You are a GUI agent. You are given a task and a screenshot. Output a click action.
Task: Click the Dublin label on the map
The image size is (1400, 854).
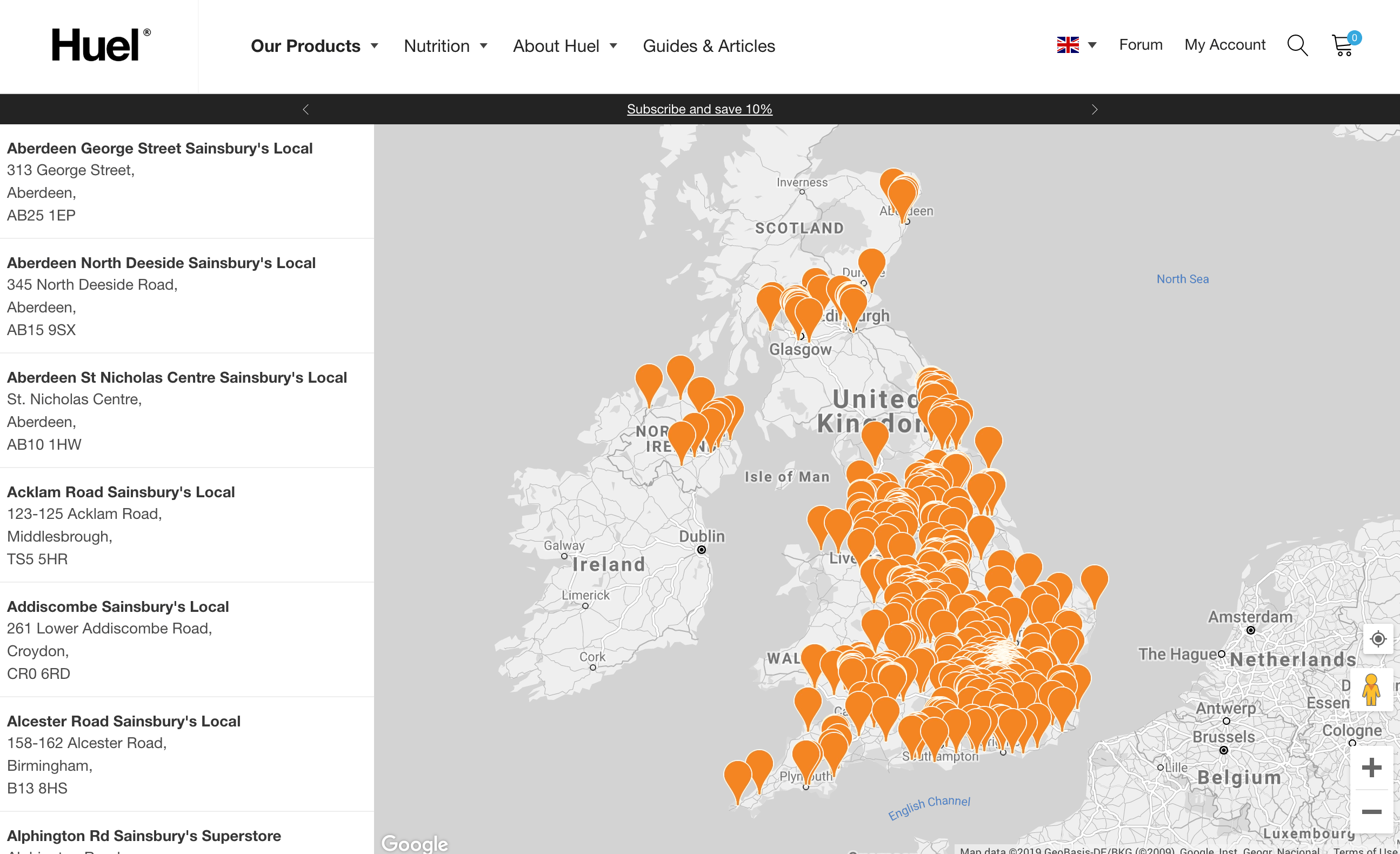click(702, 536)
